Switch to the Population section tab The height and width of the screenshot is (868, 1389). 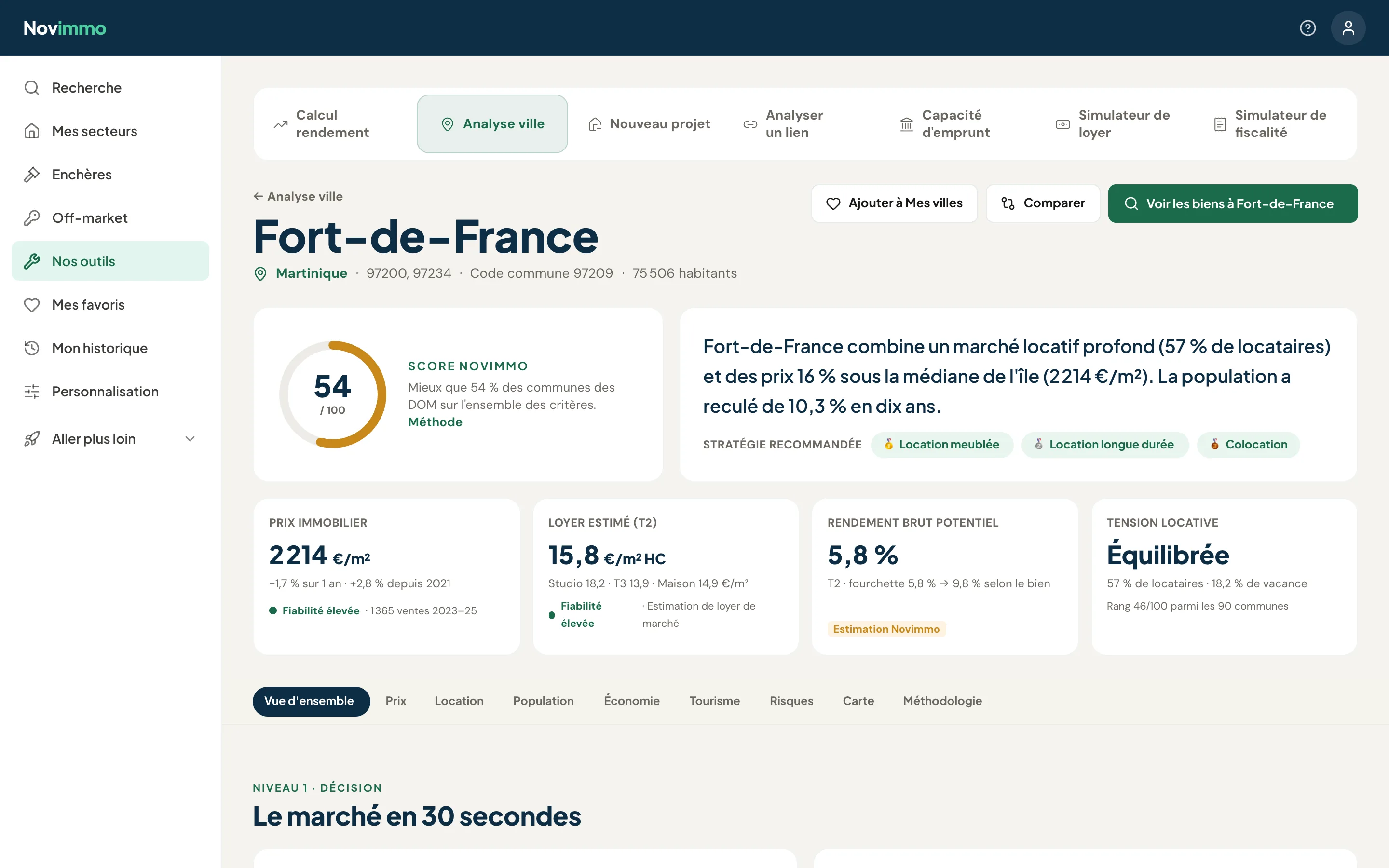543,701
